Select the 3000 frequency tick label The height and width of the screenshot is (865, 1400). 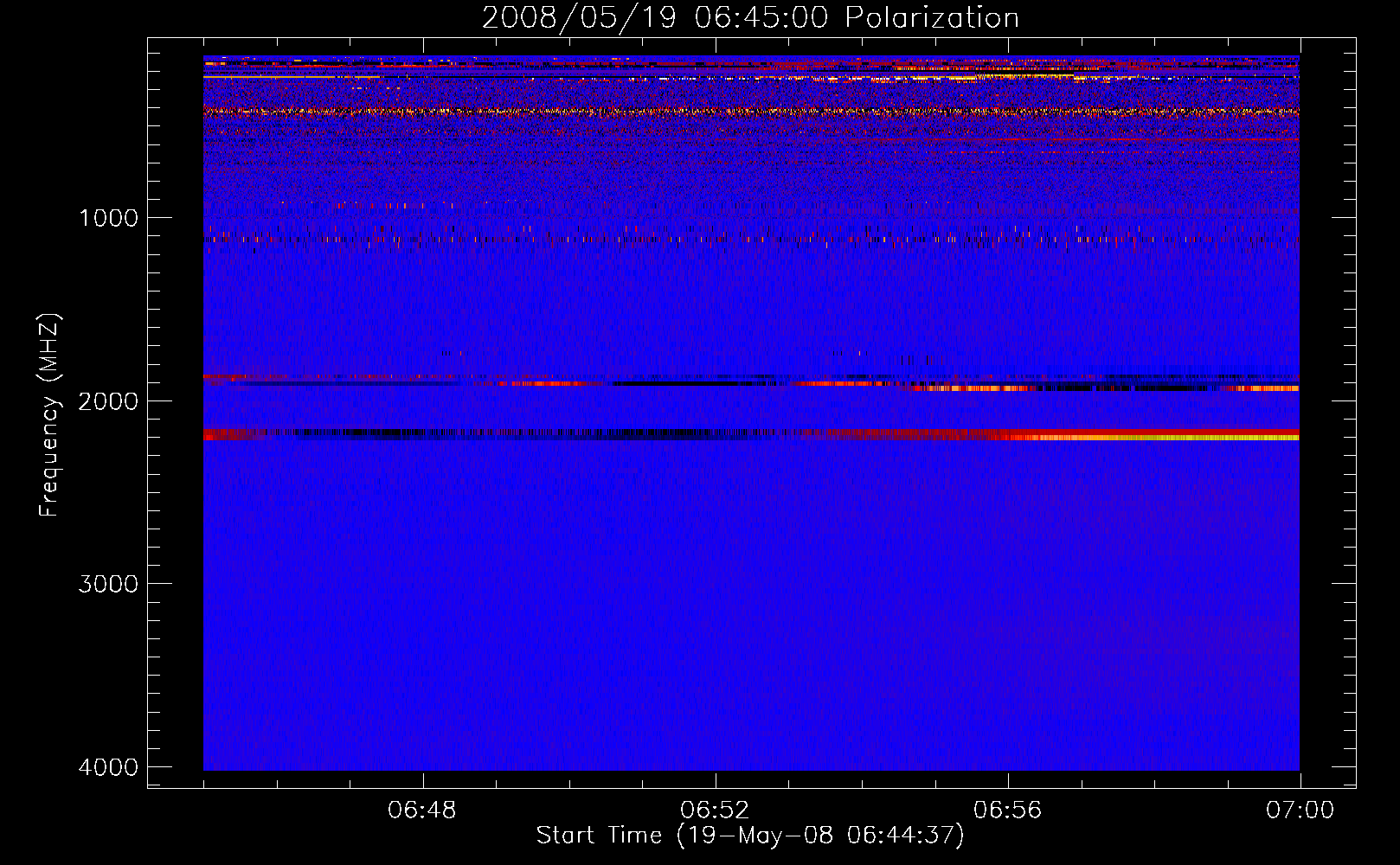tap(108, 584)
